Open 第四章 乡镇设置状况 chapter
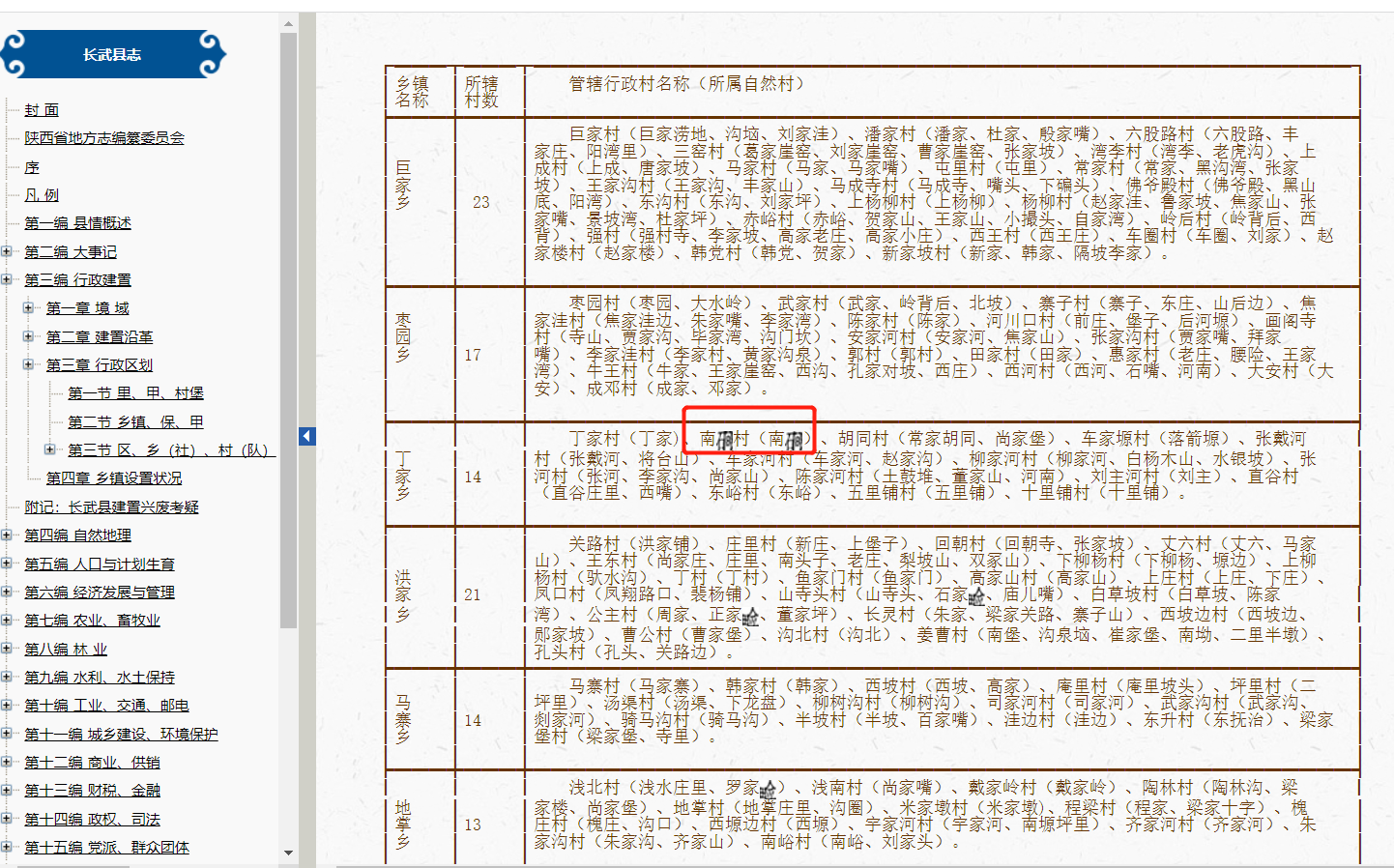Viewport: 1394px width, 868px height. (114, 478)
